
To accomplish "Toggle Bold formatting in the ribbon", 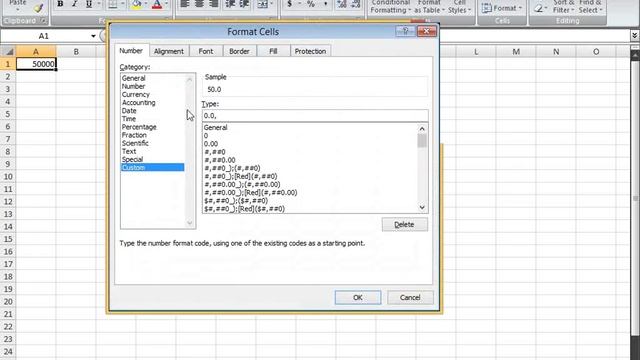I will click(x=60, y=4).
